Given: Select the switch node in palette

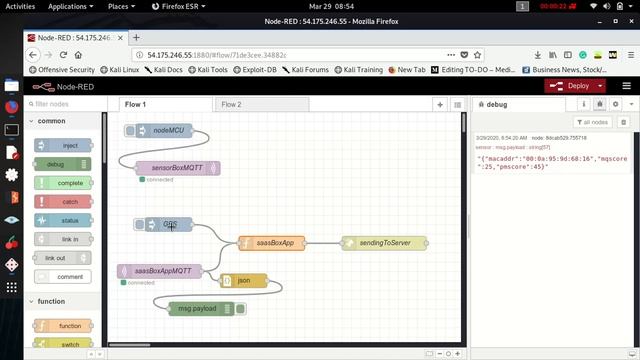Looking at the screenshot, I should 63,344.
